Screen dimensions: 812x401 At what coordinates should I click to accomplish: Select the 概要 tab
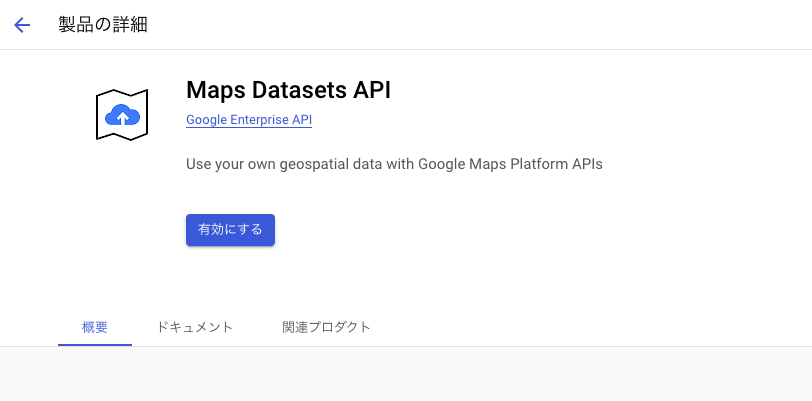coord(95,327)
